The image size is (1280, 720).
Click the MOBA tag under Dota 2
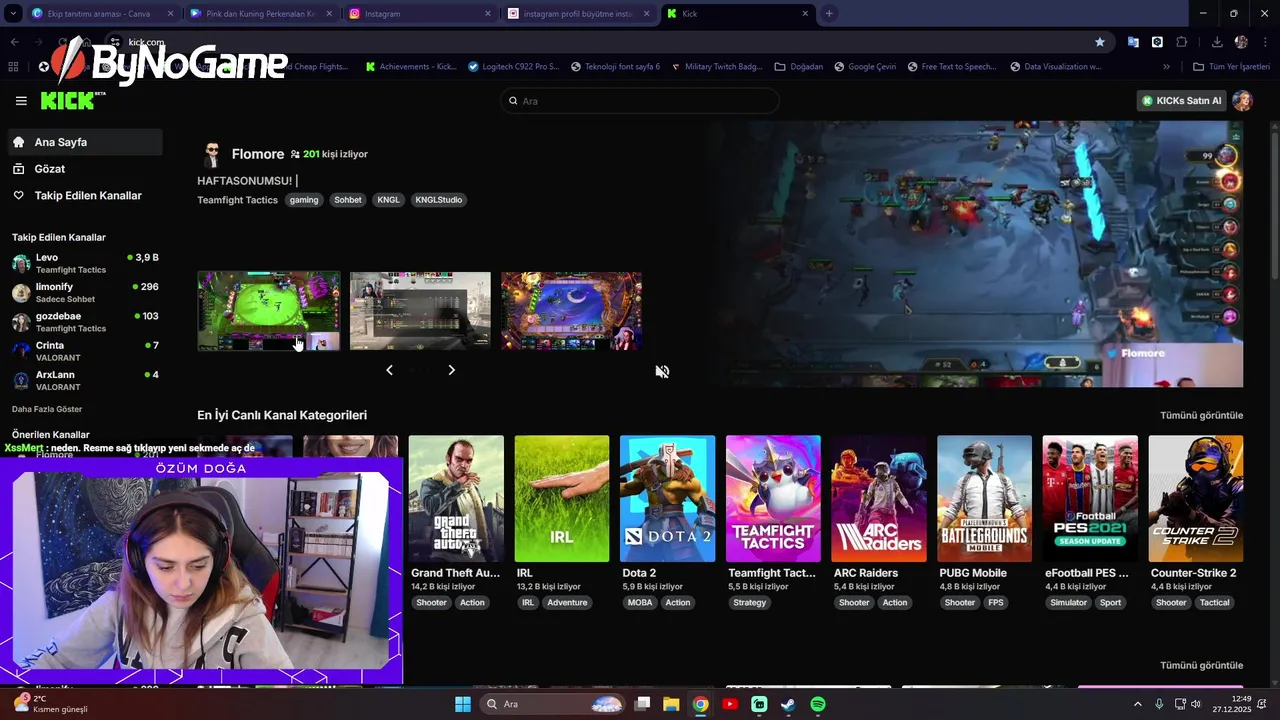coord(640,603)
